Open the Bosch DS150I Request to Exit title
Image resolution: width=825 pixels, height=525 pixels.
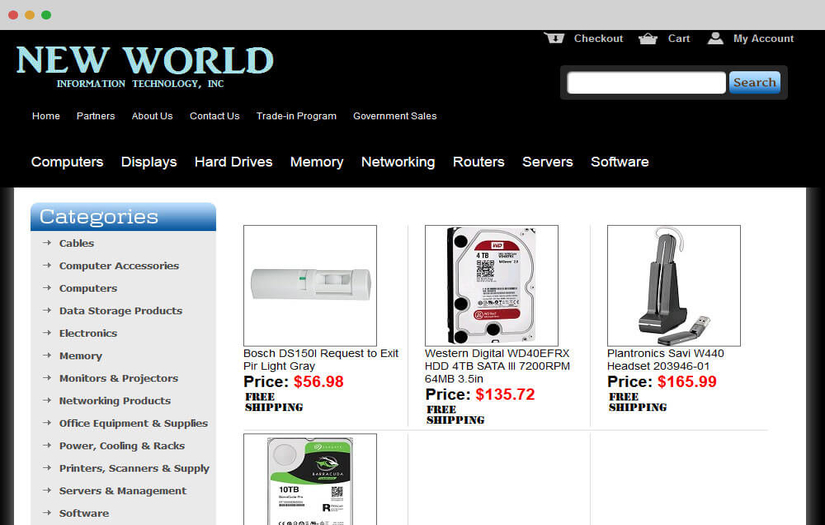click(321, 360)
